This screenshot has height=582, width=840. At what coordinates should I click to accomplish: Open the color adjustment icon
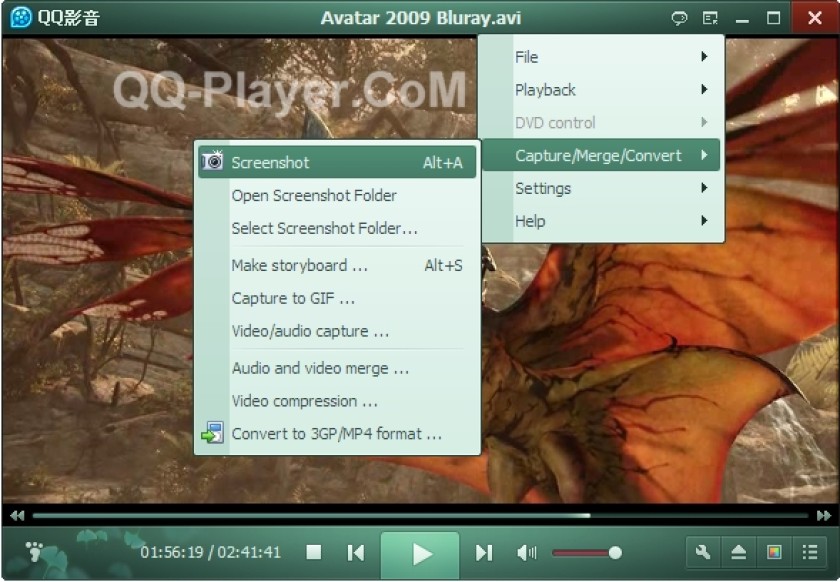click(774, 552)
